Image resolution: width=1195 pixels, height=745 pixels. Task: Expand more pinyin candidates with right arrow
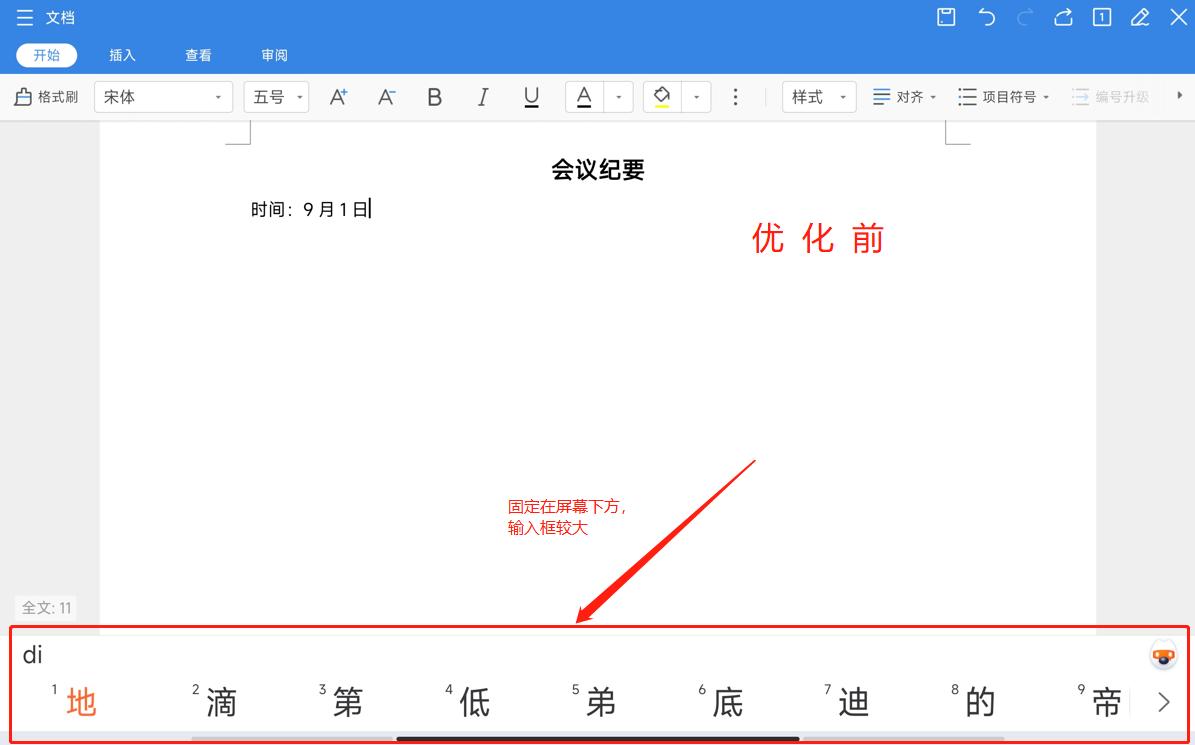[1163, 703]
